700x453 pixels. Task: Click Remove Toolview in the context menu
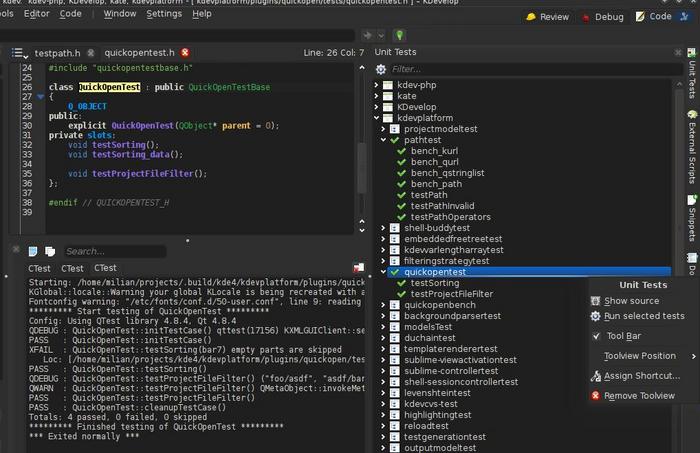click(x=638, y=396)
